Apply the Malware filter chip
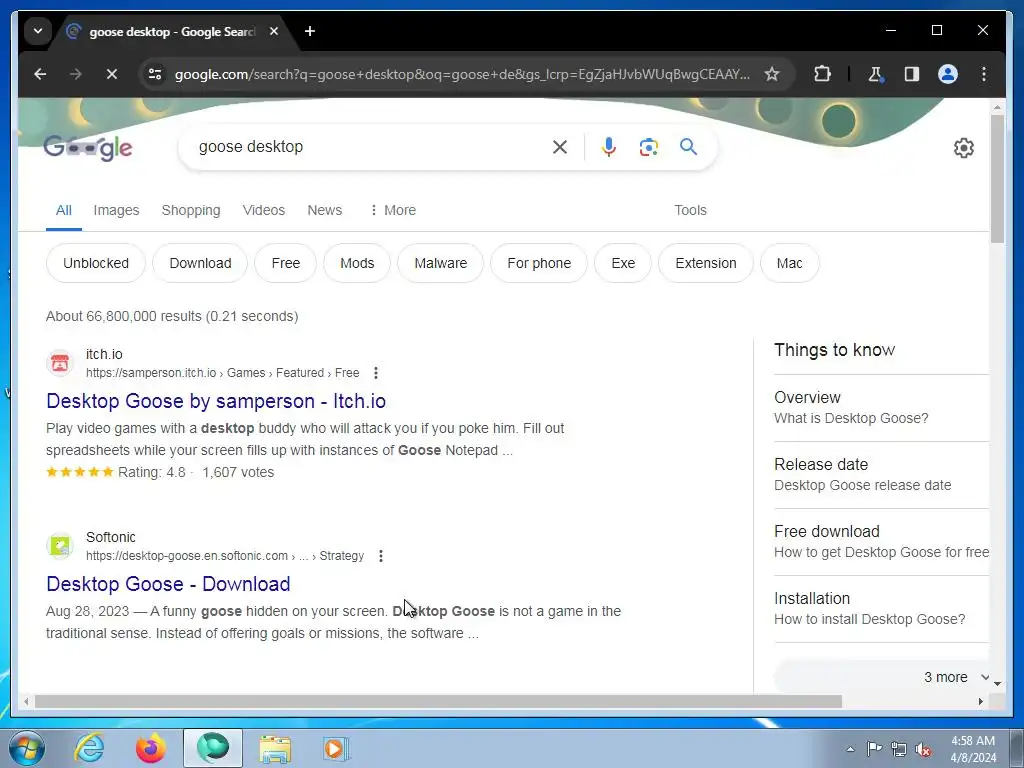 tap(441, 263)
